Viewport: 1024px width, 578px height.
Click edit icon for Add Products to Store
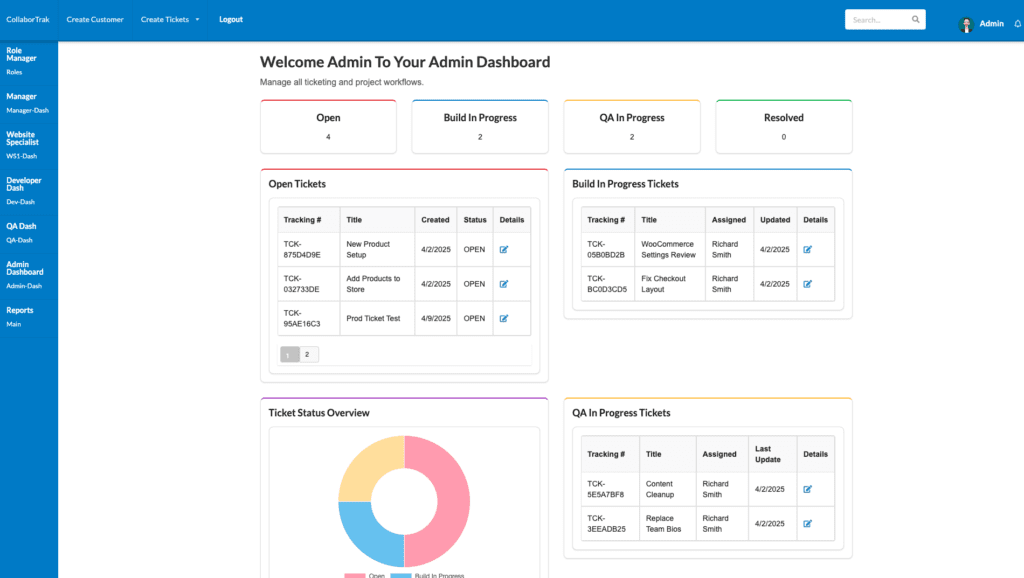[x=504, y=284]
